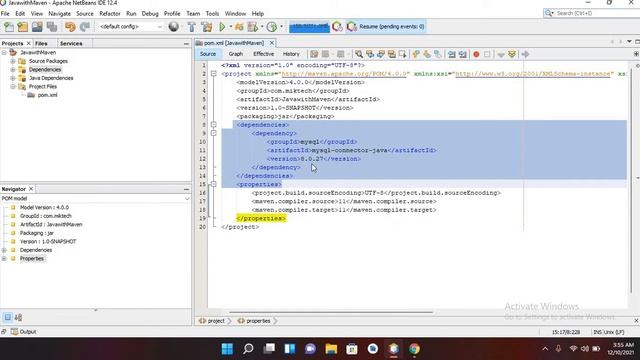
Task: Collapse the Project Files tree node
Action: pos(13,87)
